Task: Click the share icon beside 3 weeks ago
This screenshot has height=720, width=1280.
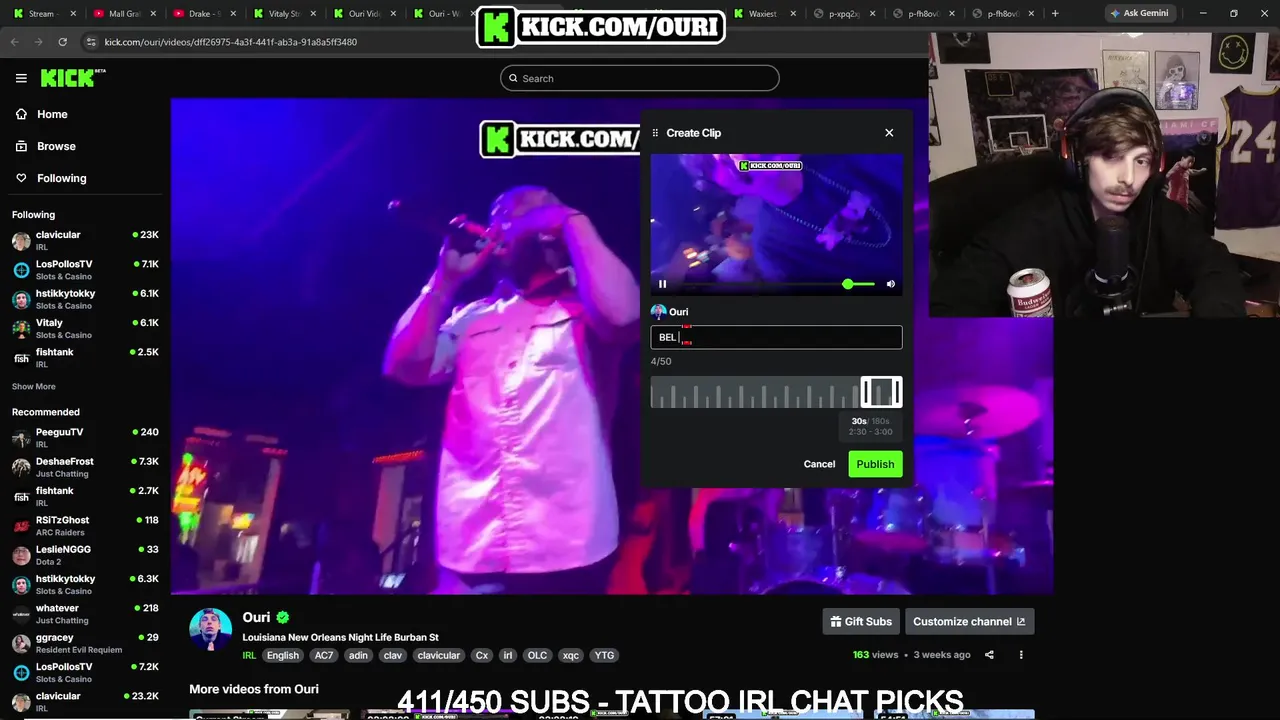Action: point(989,655)
